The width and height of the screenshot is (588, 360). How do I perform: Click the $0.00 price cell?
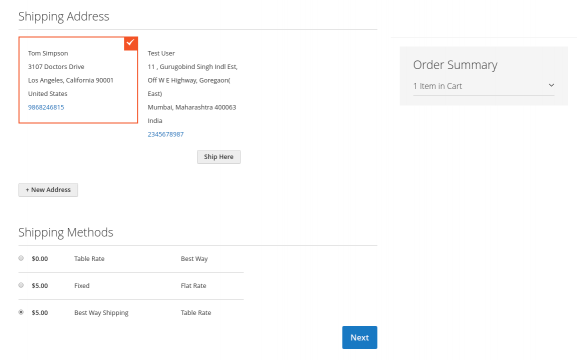(40, 259)
